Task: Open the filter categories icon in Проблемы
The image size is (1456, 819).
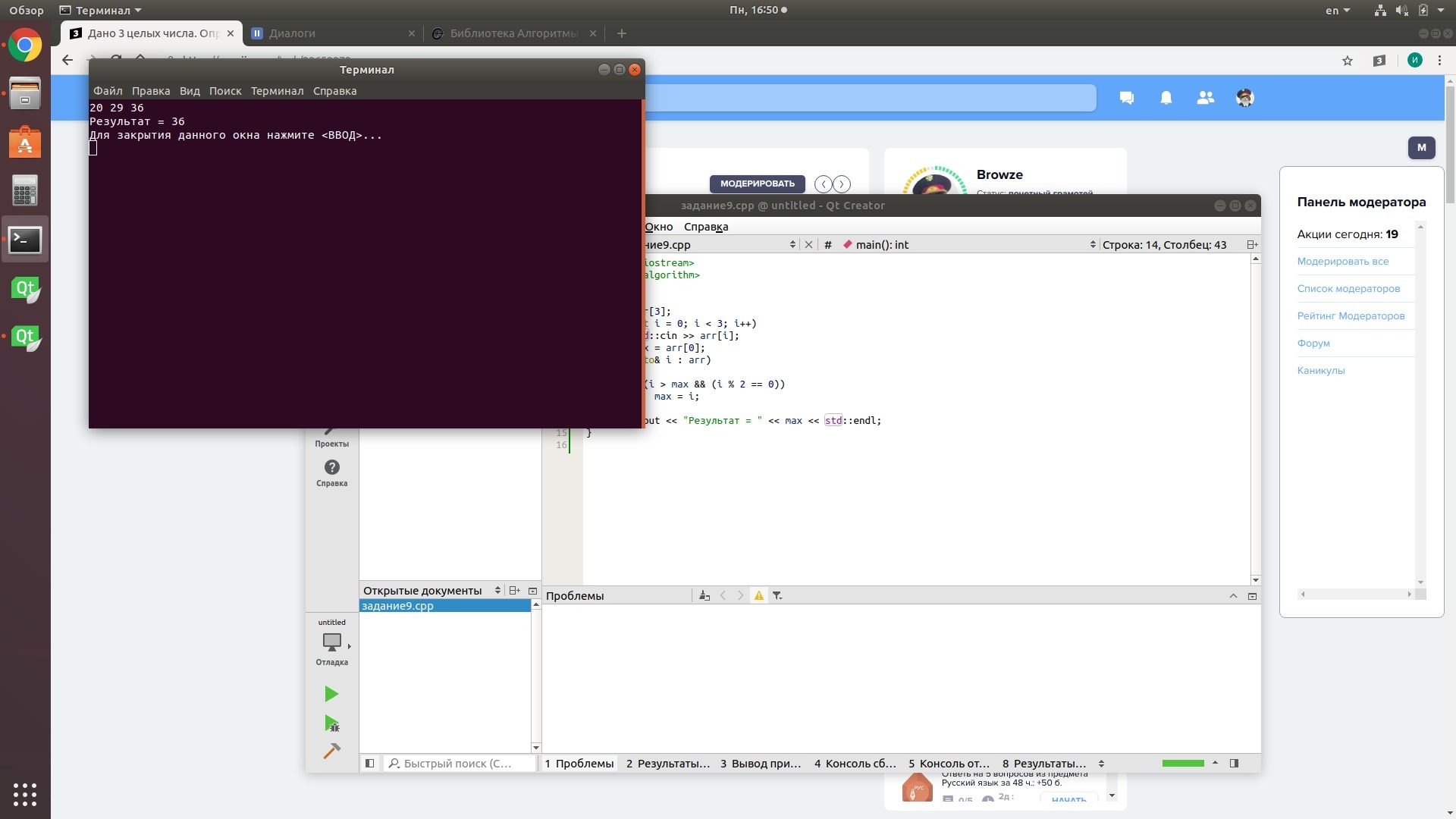Action: pyautogui.click(x=777, y=596)
